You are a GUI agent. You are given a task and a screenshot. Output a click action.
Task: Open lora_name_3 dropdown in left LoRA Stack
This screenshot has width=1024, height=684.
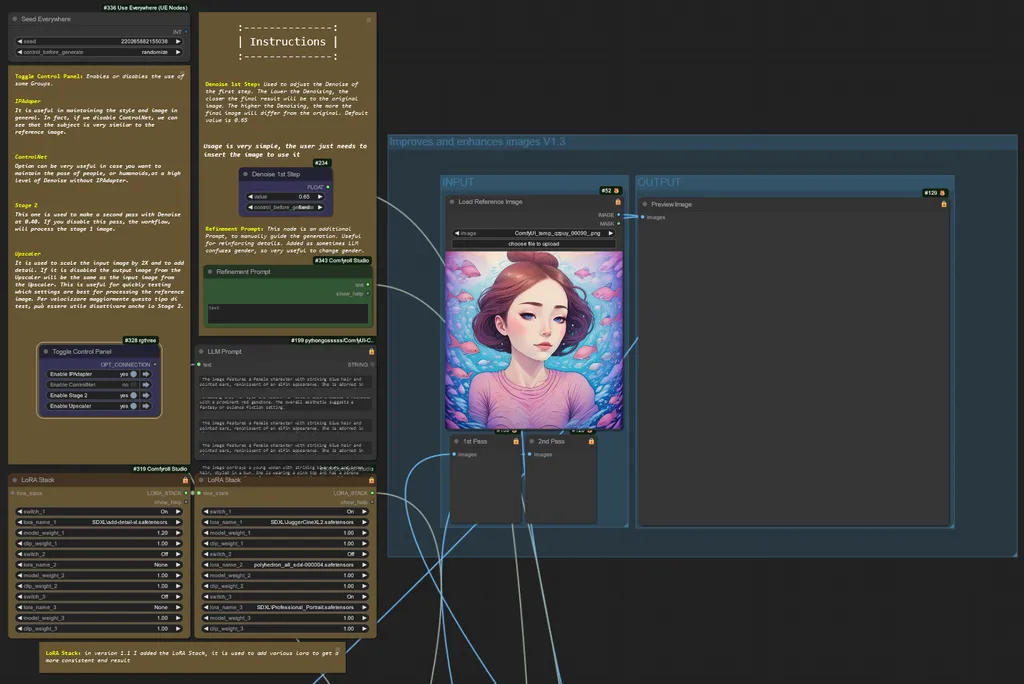[x=99, y=607]
